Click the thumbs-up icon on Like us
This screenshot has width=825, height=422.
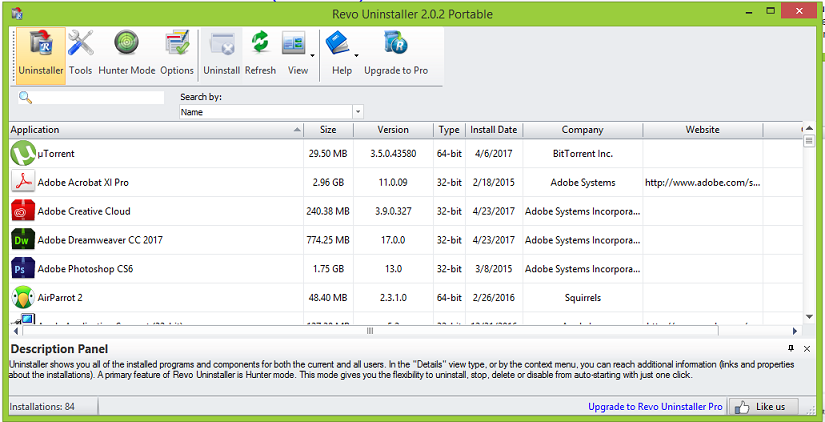pos(741,407)
